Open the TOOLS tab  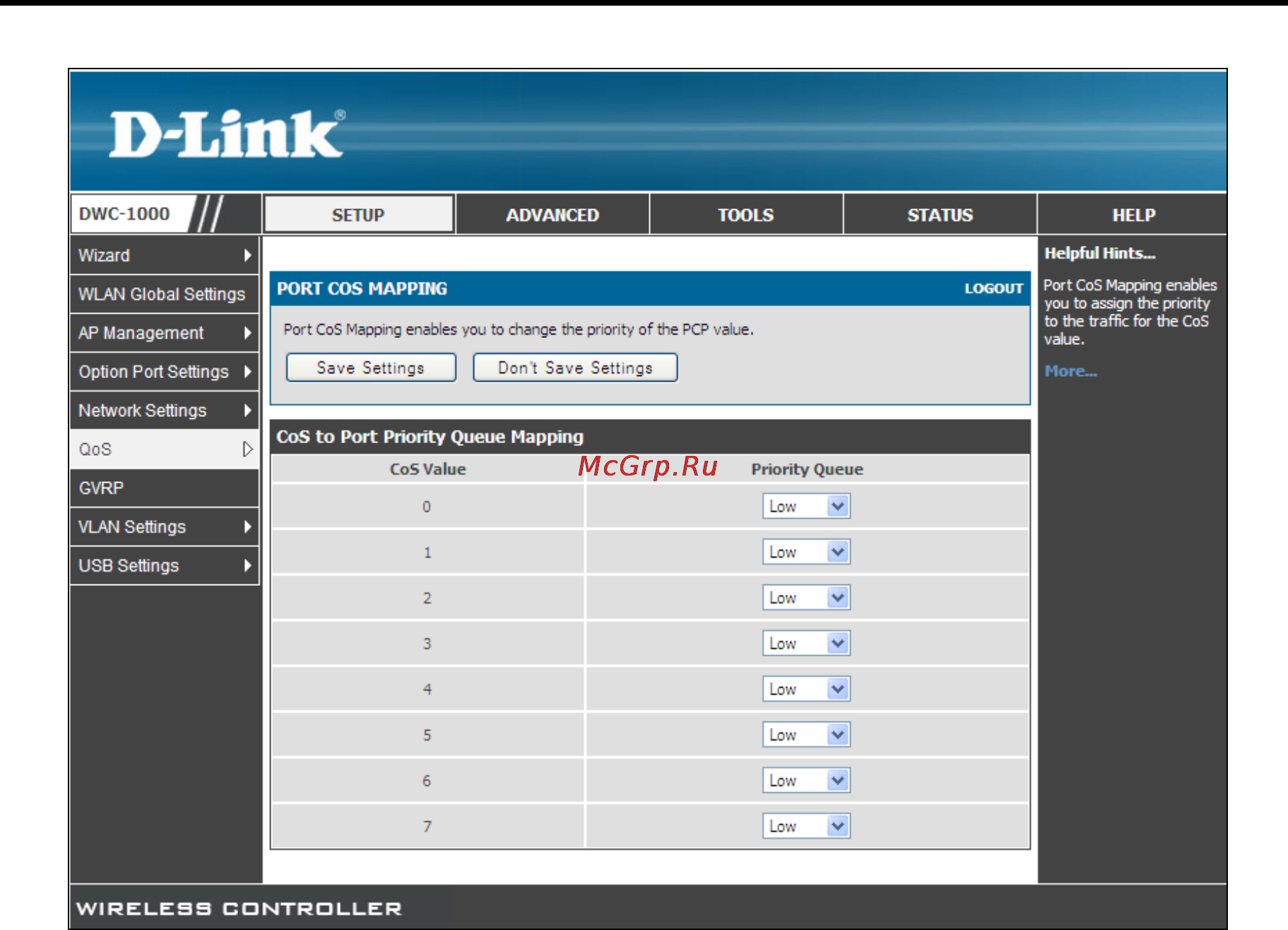pyautogui.click(x=746, y=215)
